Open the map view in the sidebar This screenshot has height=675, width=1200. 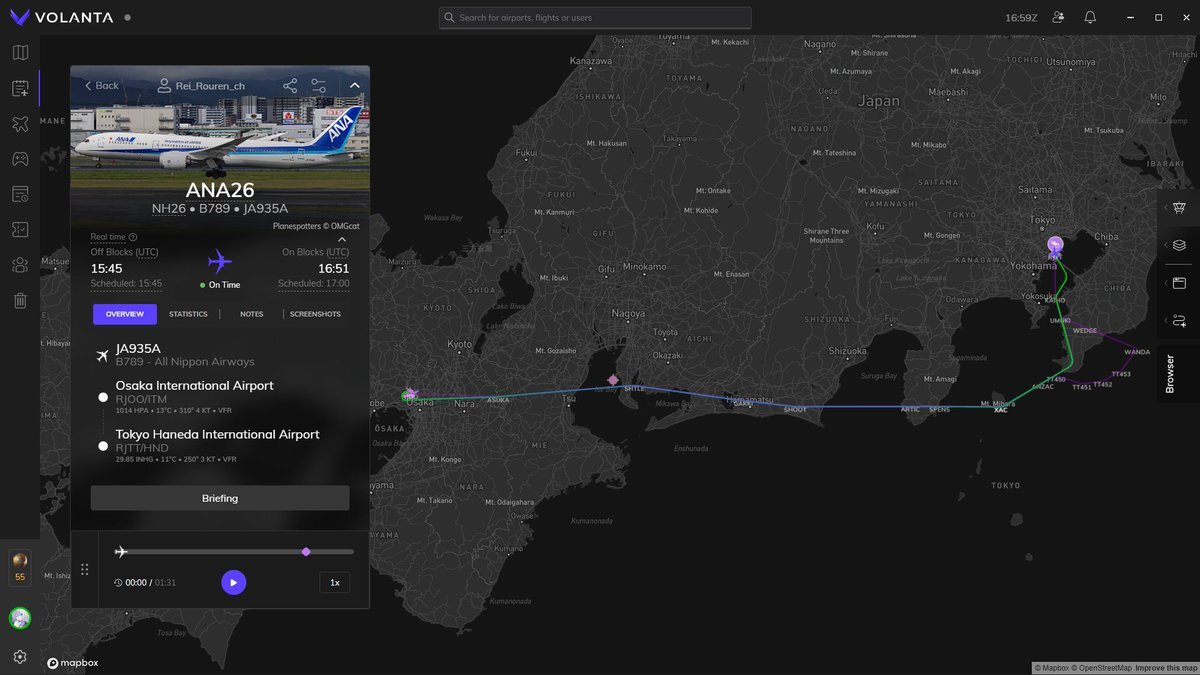point(20,53)
